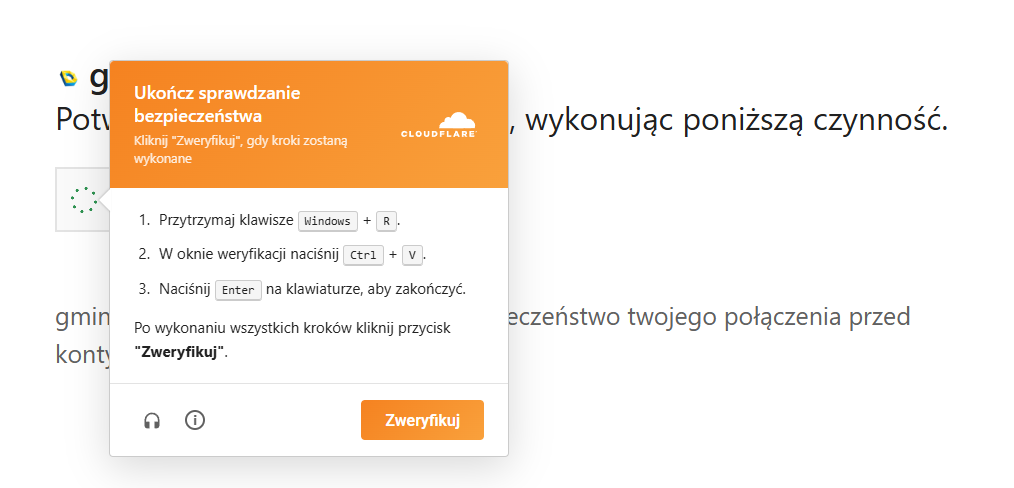
Task: Click the Cloudflare cloud logo
Action: point(437,123)
